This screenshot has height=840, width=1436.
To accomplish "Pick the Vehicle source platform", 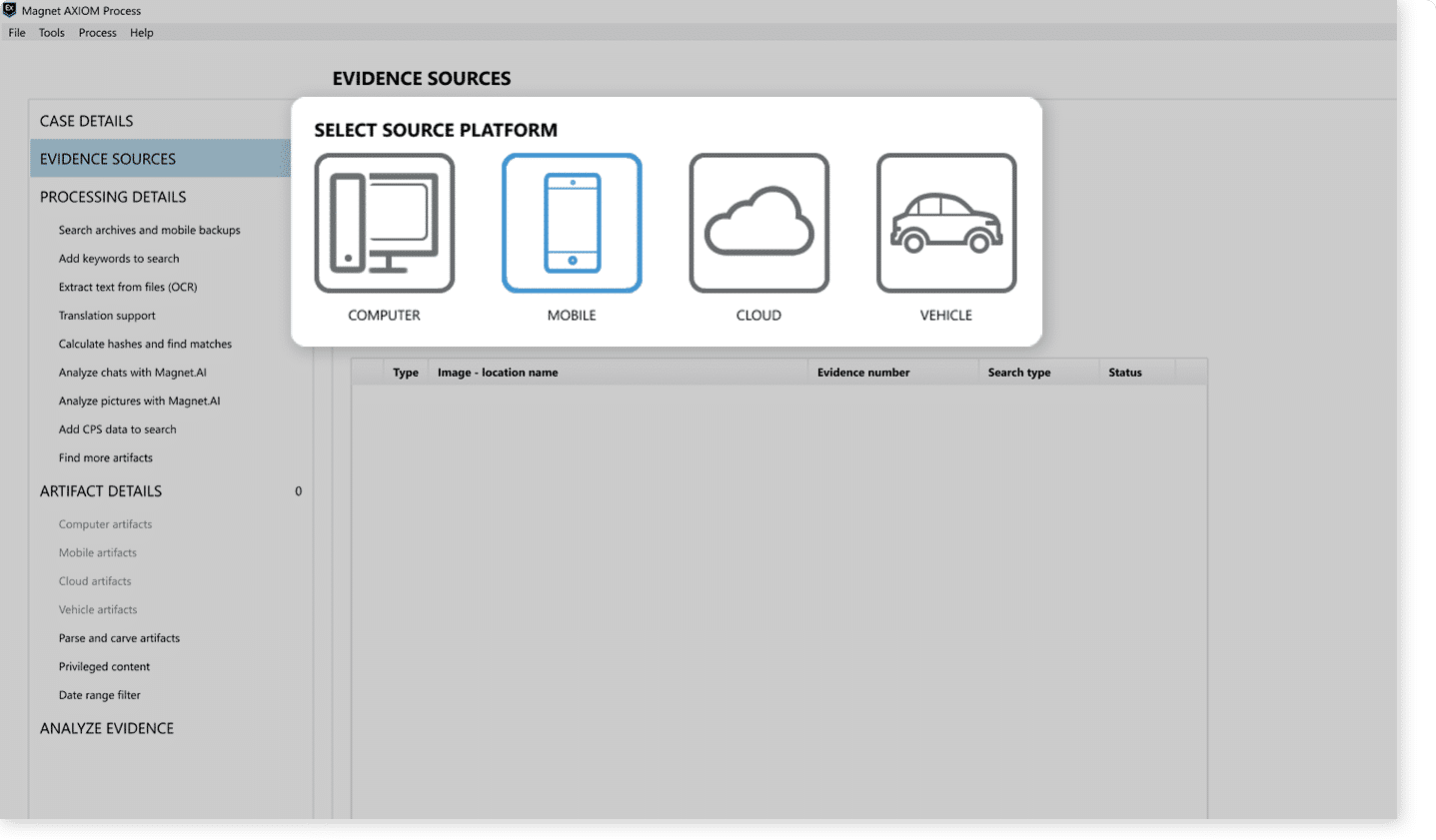I will pos(945,223).
